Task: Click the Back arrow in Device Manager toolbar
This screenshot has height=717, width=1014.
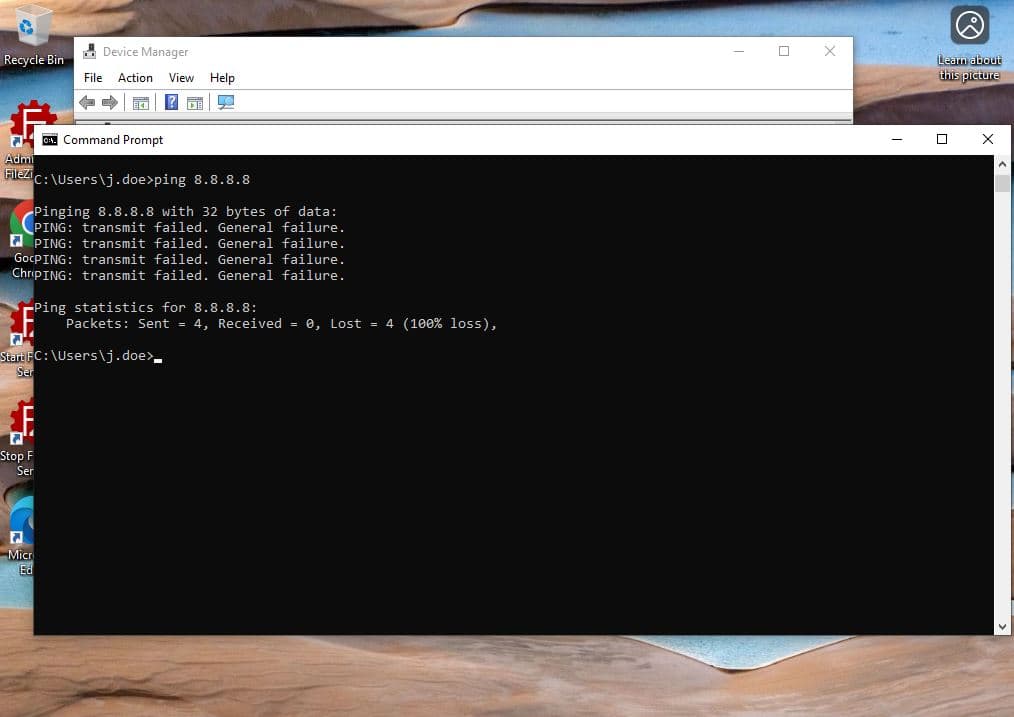Action: [x=87, y=103]
